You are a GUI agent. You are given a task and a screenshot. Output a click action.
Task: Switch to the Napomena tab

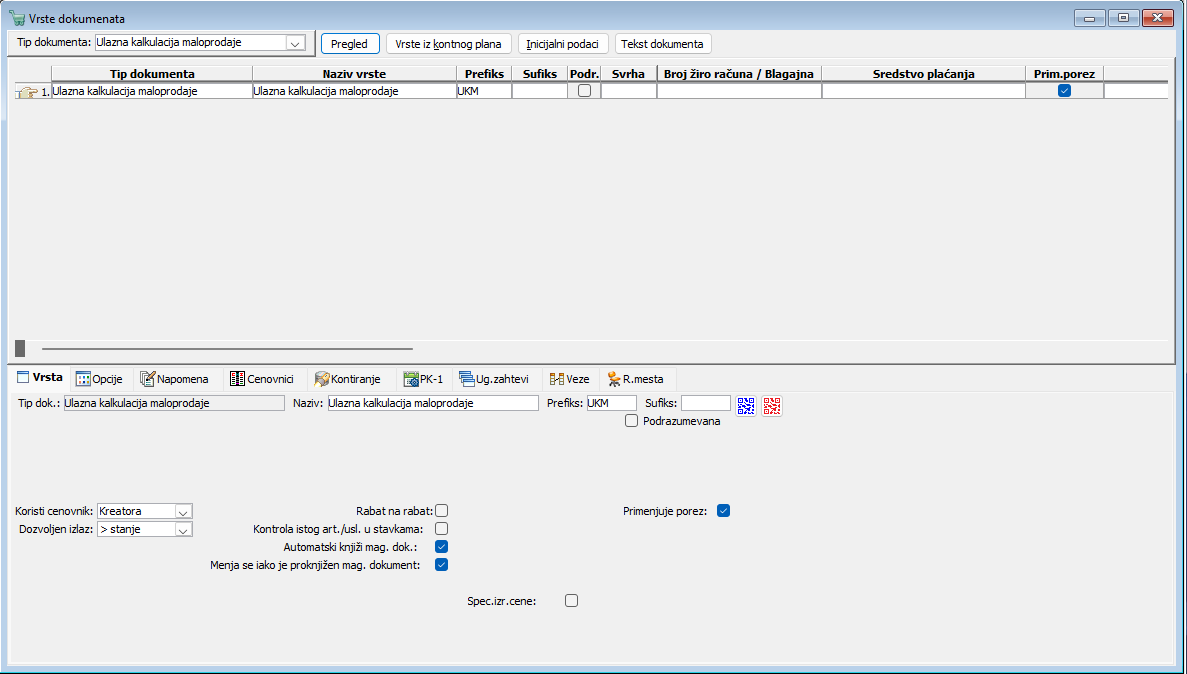[175, 379]
